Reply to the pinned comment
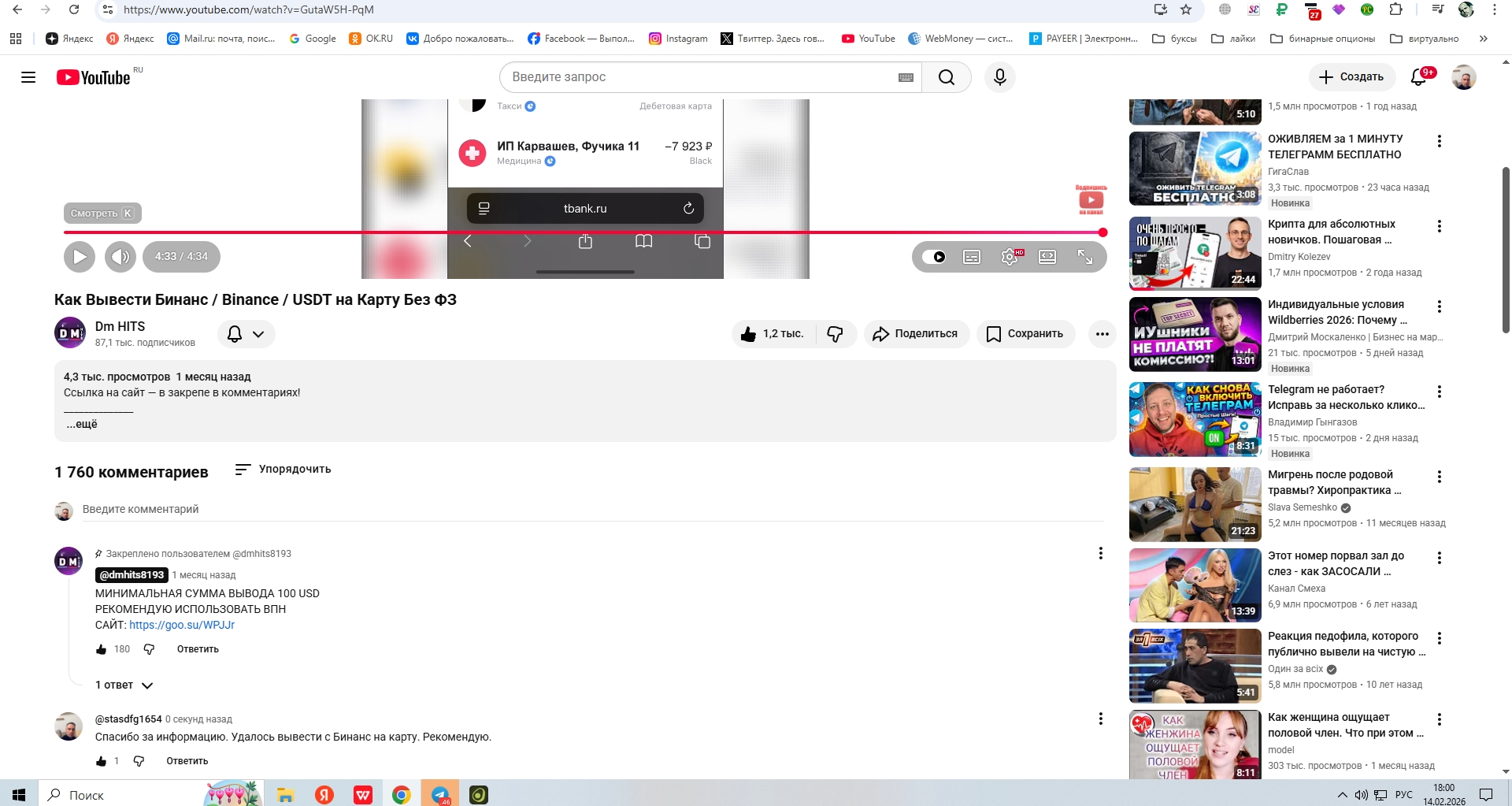1512x806 pixels. (x=198, y=649)
